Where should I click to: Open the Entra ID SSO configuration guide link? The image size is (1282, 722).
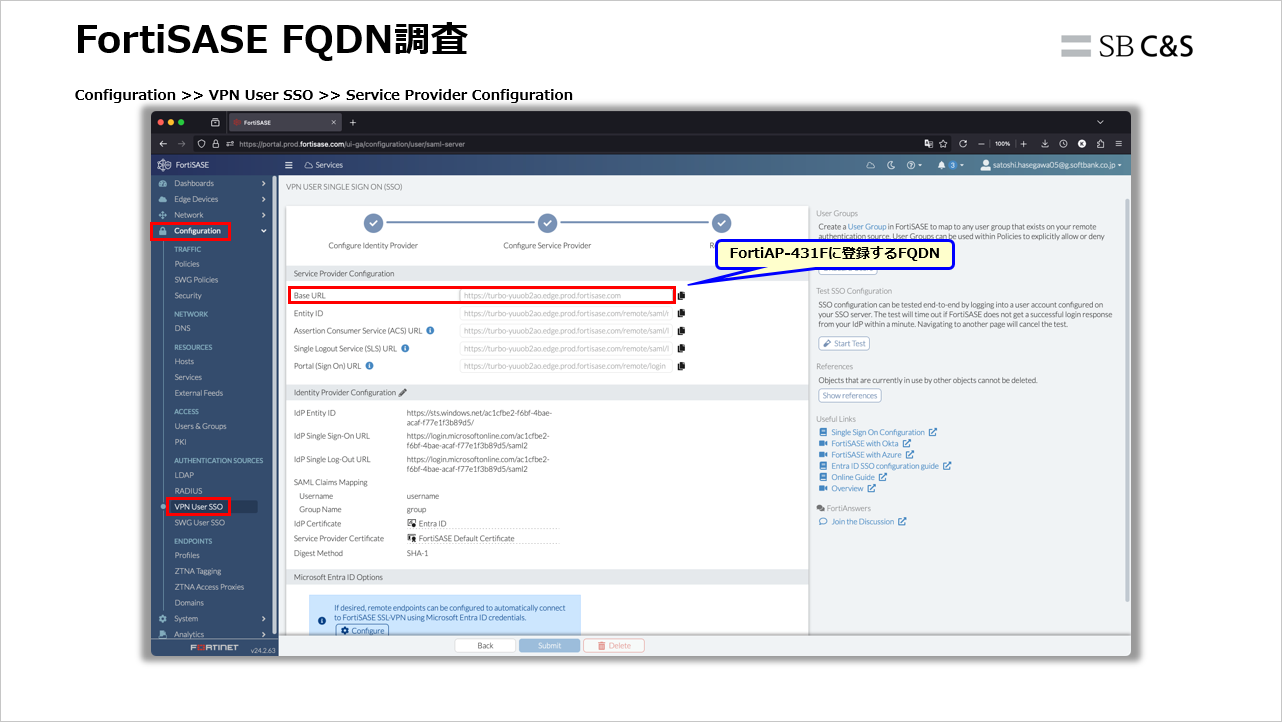884,466
